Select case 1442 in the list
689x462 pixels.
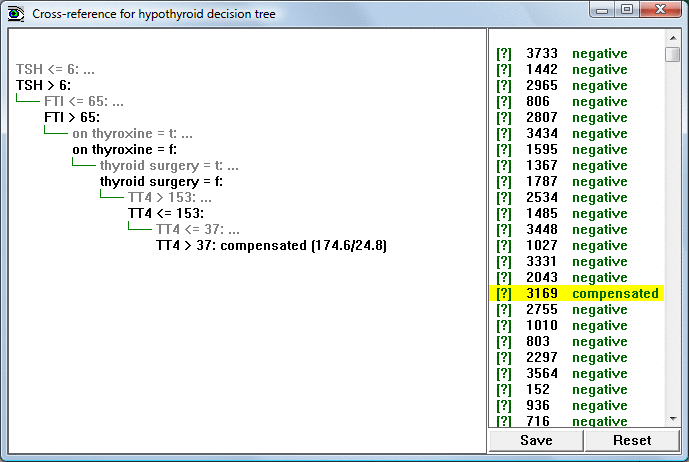577,69
